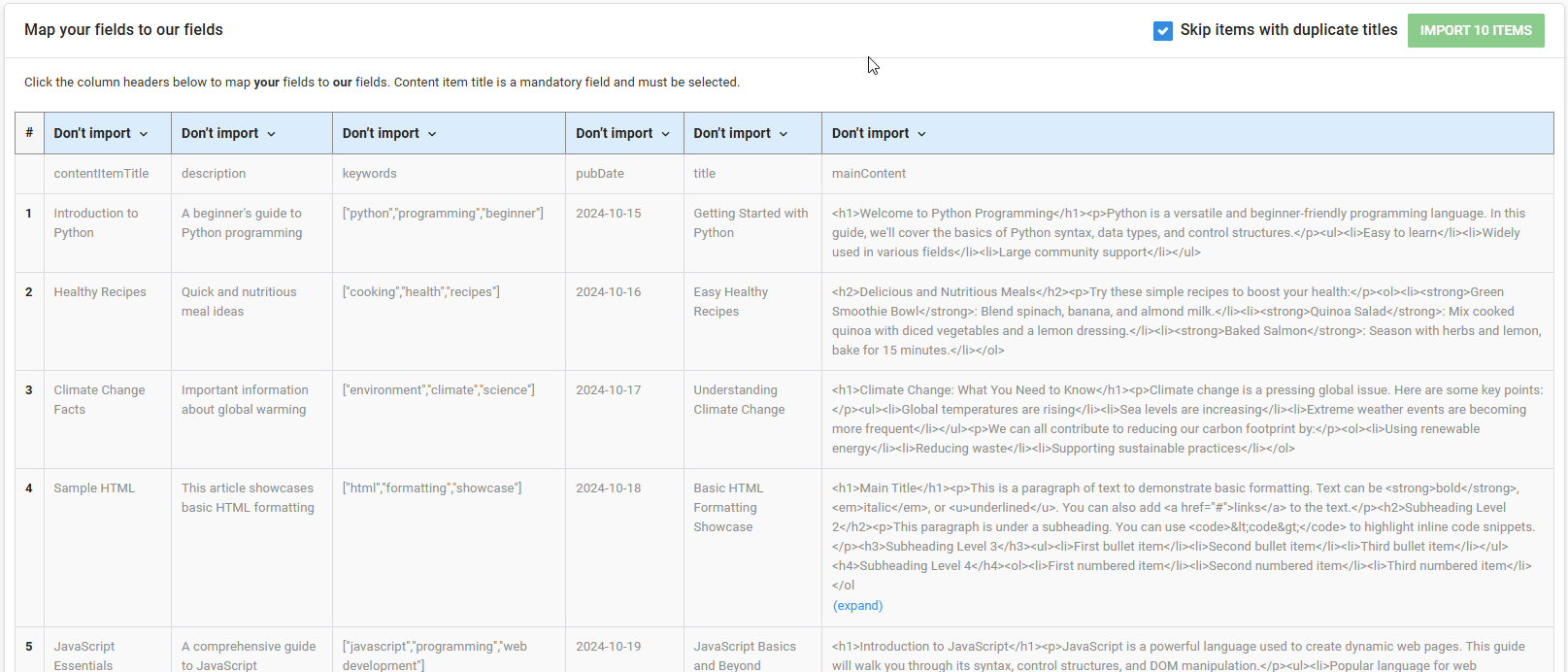Select the 'Introduction to Python' cell
Screen dimensions: 1568x672
108,233
